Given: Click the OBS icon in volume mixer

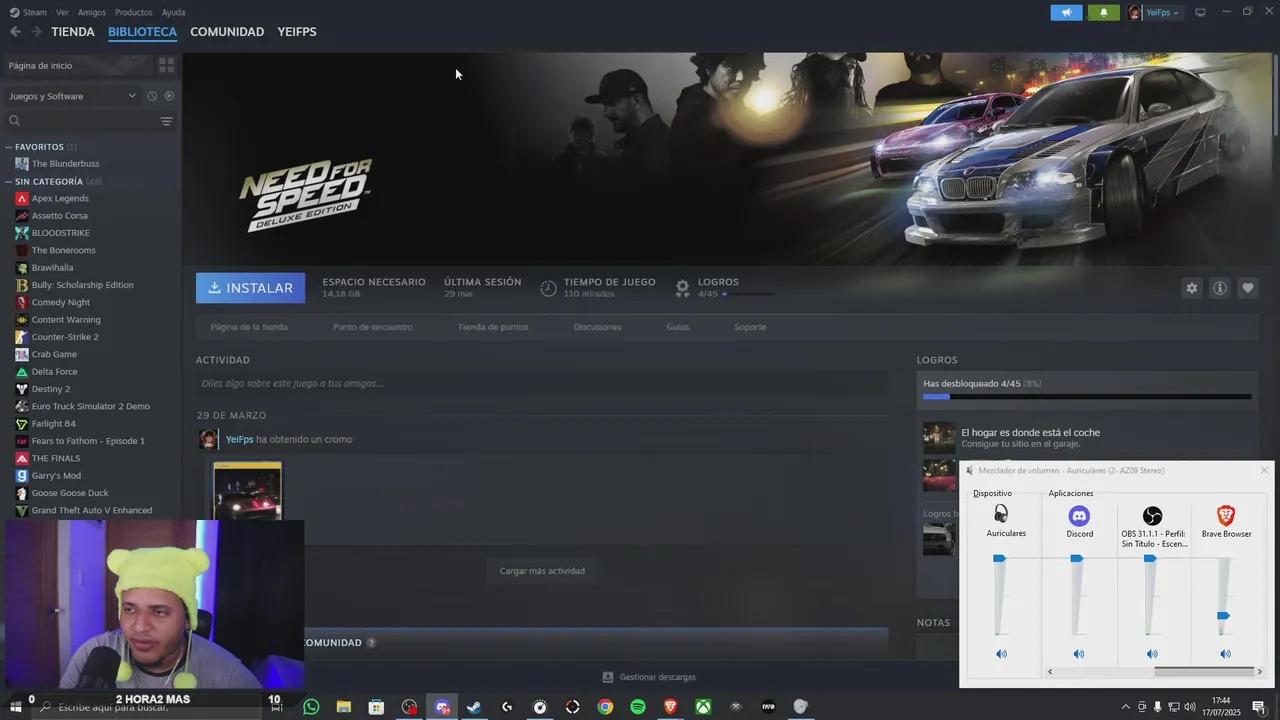Looking at the screenshot, I should [1152, 516].
